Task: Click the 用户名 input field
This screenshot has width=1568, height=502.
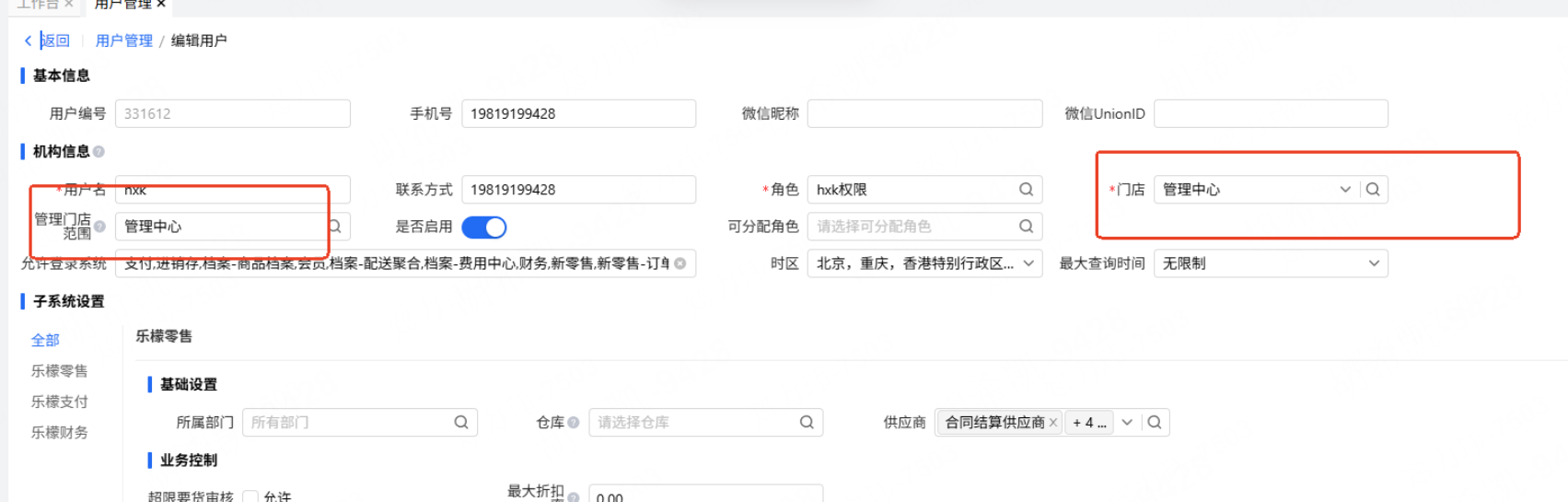Action: click(233, 189)
